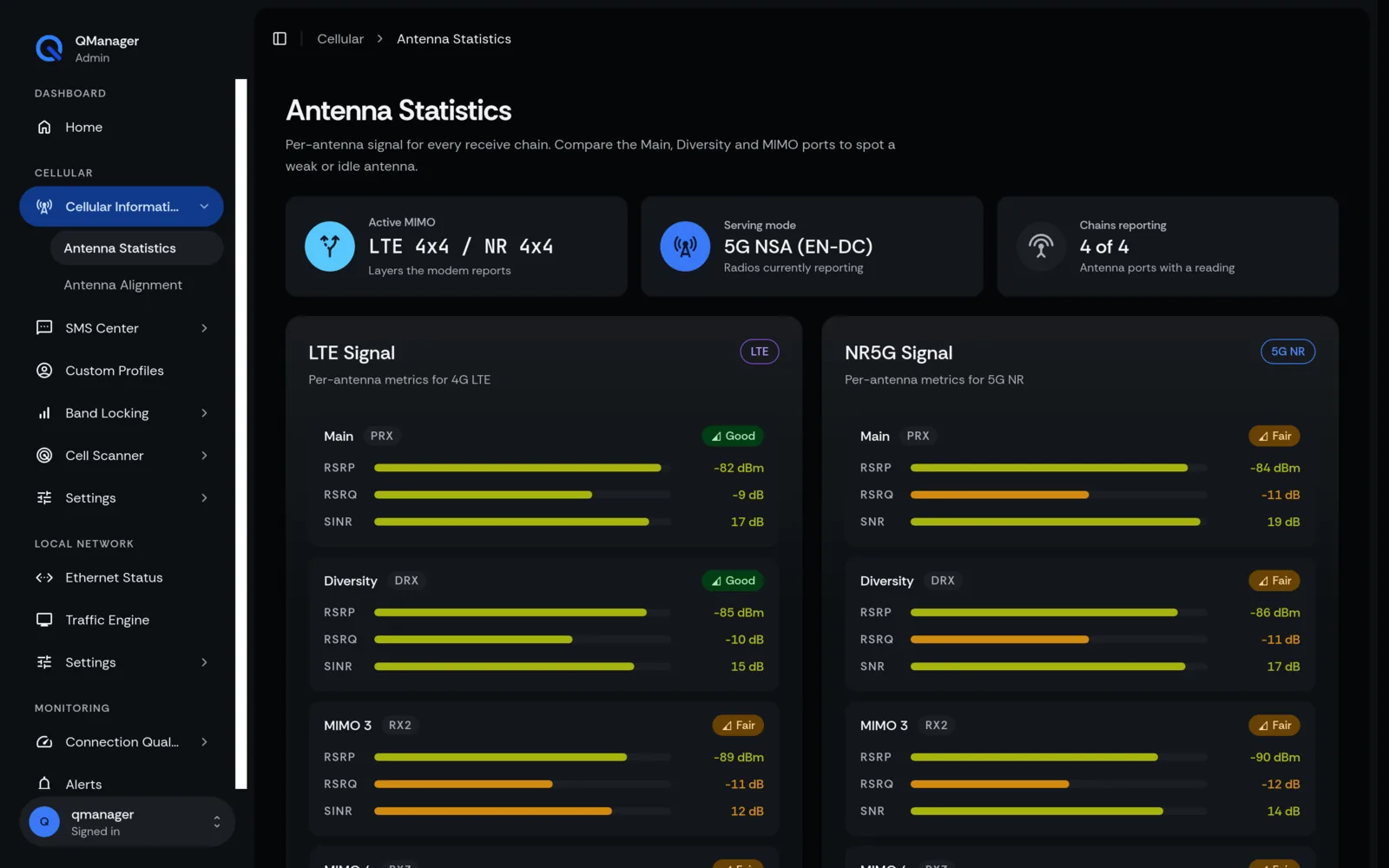Click the NR5G Diversity -86 dBm value
This screenshot has width=1389, height=868.
coord(1275,613)
